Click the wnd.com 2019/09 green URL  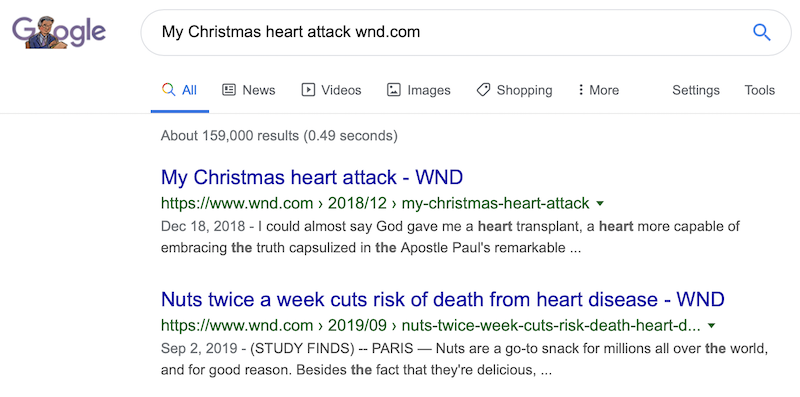click(431, 326)
